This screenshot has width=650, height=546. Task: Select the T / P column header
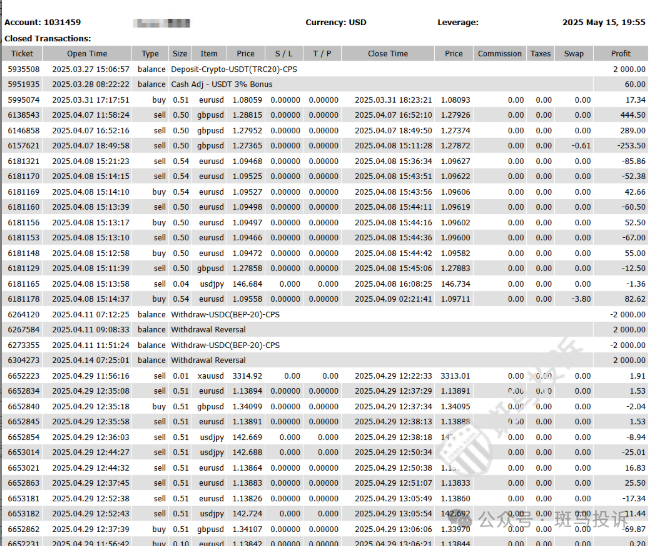click(x=321, y=54)
